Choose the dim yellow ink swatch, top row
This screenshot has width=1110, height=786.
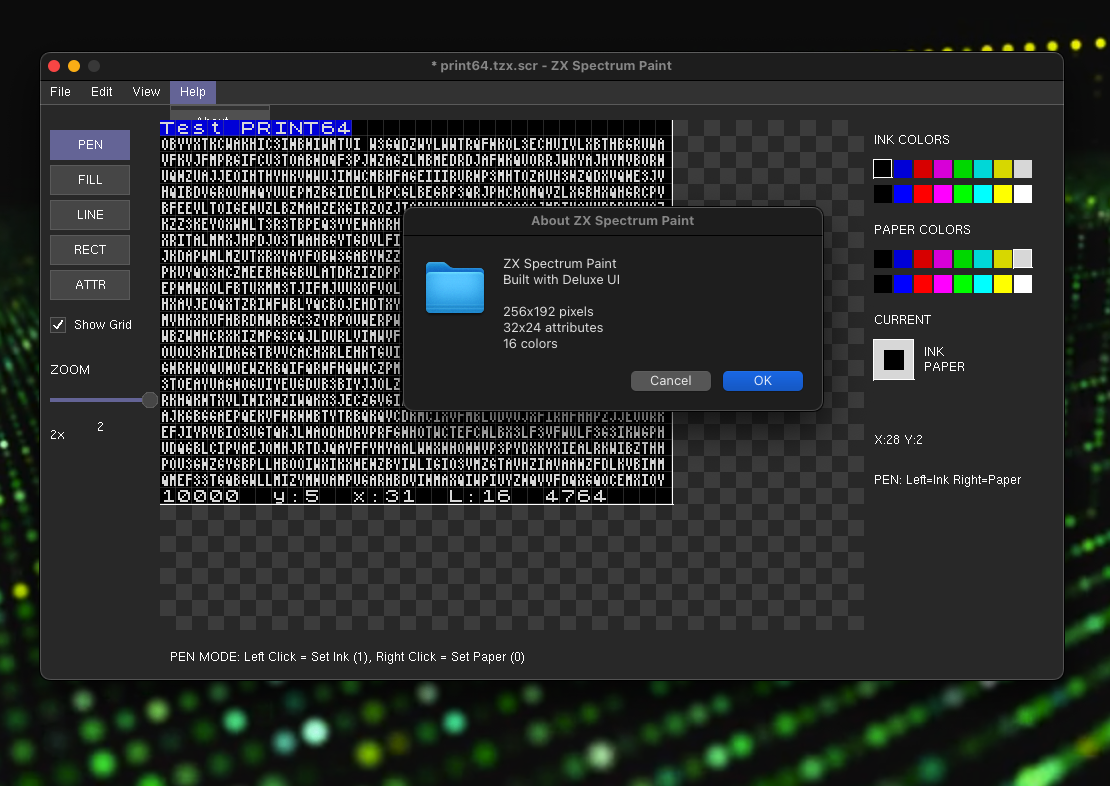(1002, 169)
